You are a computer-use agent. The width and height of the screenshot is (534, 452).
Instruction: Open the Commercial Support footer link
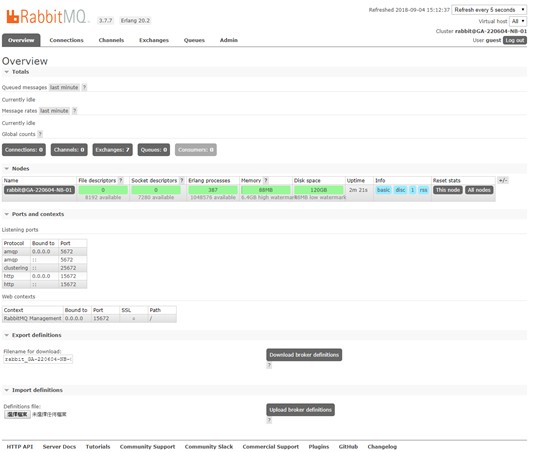271,447
